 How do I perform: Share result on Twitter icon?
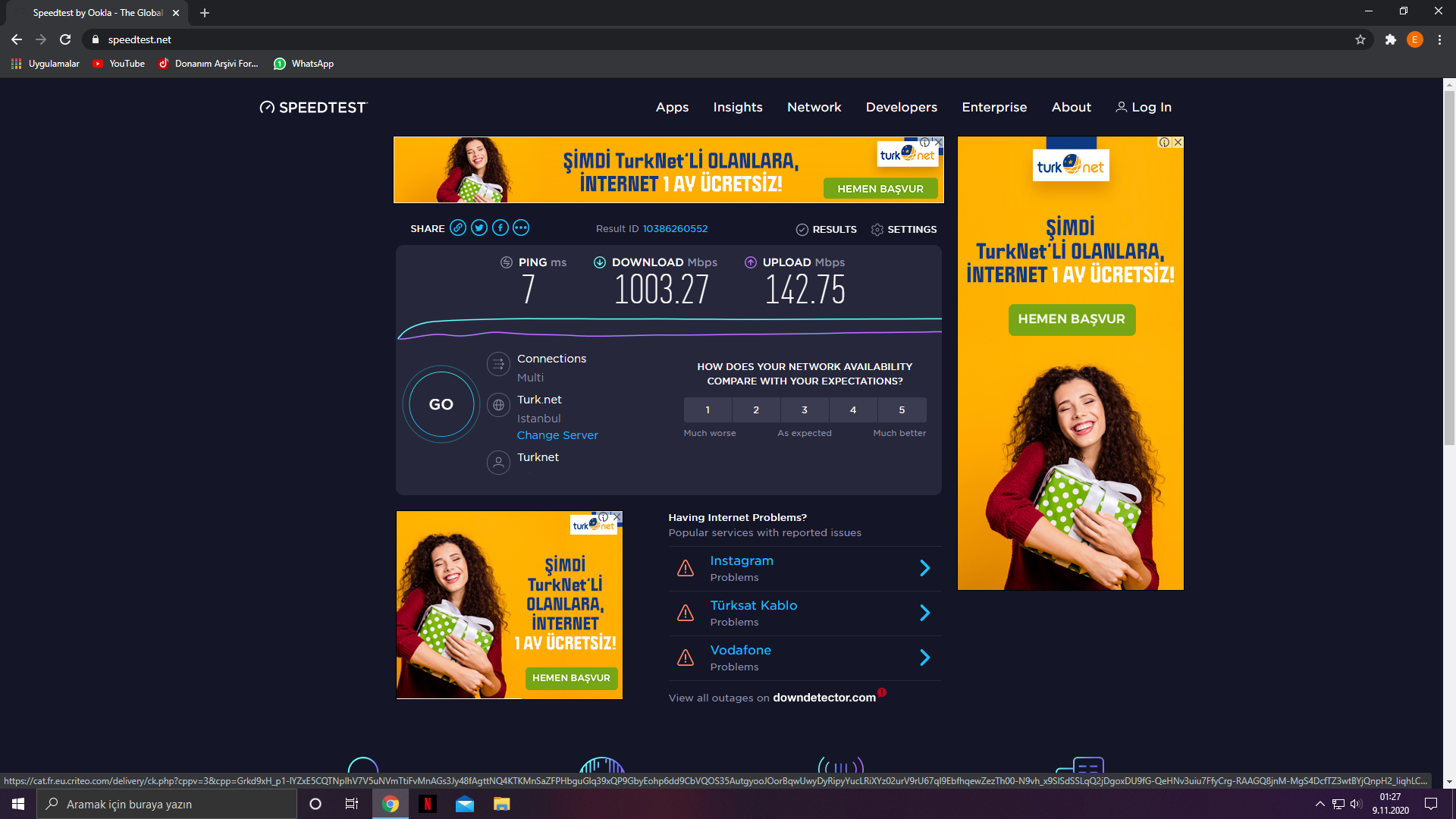479,228
